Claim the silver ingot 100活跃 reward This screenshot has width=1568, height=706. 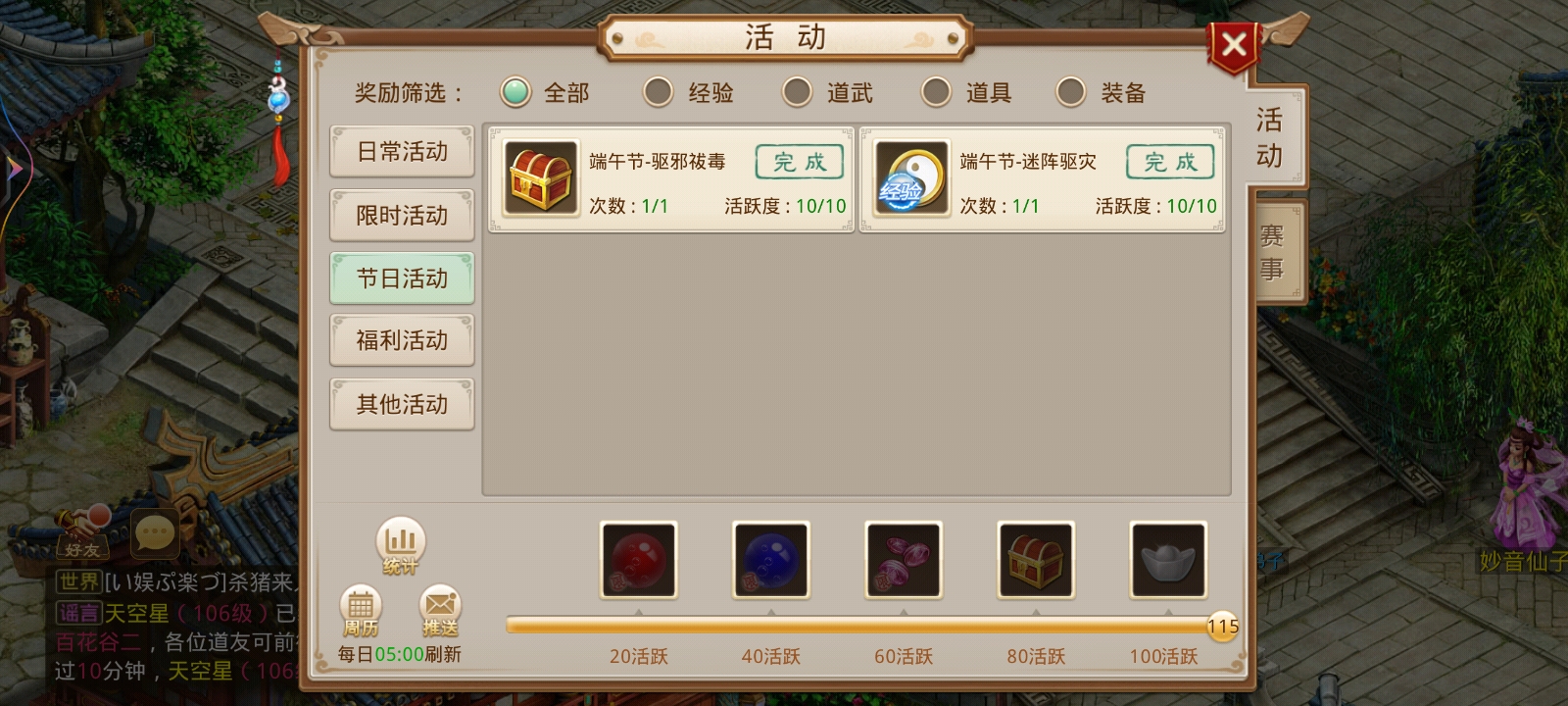pyautogui.click(x=1168, y=559)
